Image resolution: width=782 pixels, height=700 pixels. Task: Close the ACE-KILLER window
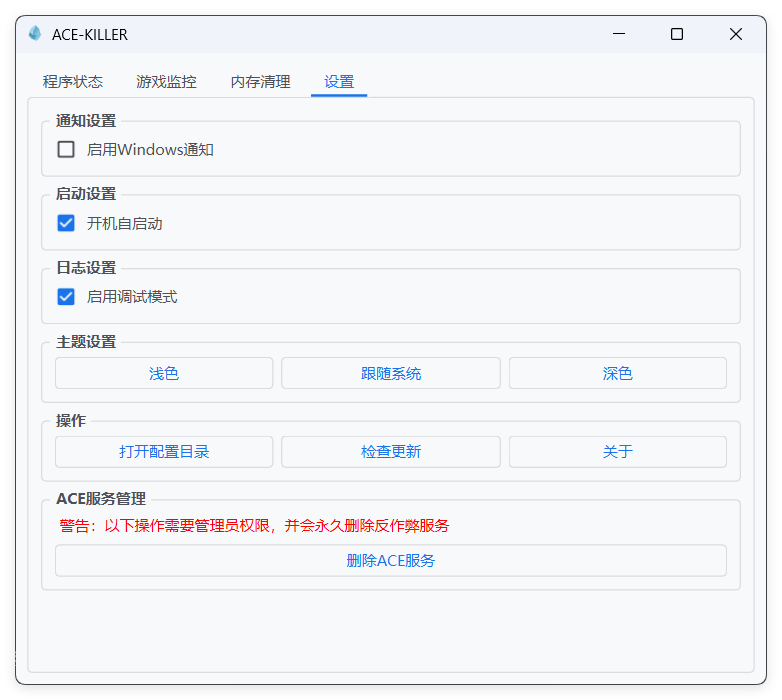pos(736,34)
